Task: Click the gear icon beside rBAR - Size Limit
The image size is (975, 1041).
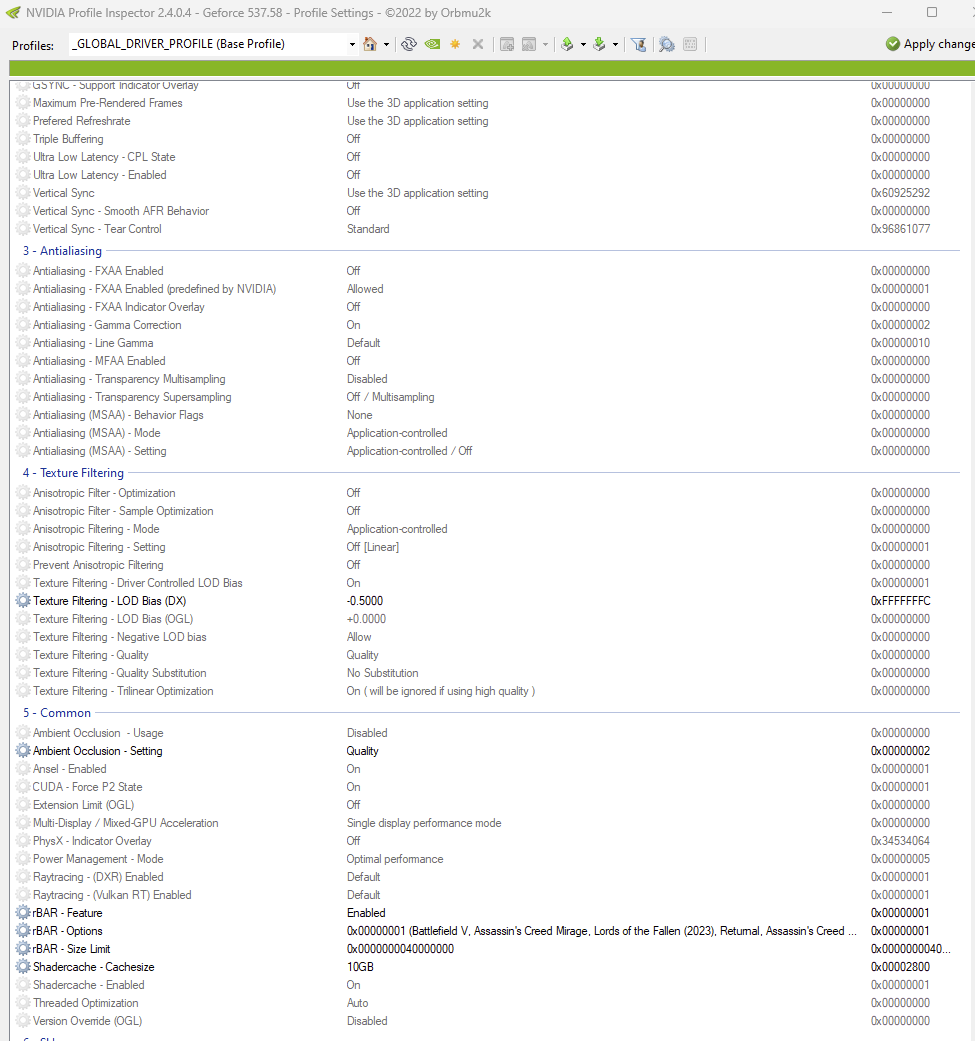Action: [23, 949]
